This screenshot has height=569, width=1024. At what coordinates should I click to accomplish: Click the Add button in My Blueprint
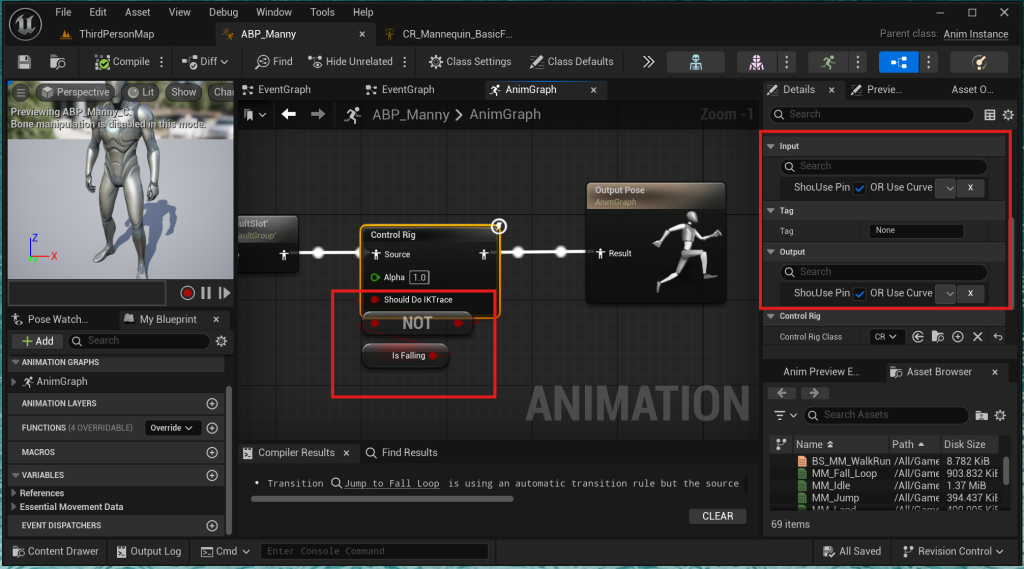click(37, 341)
